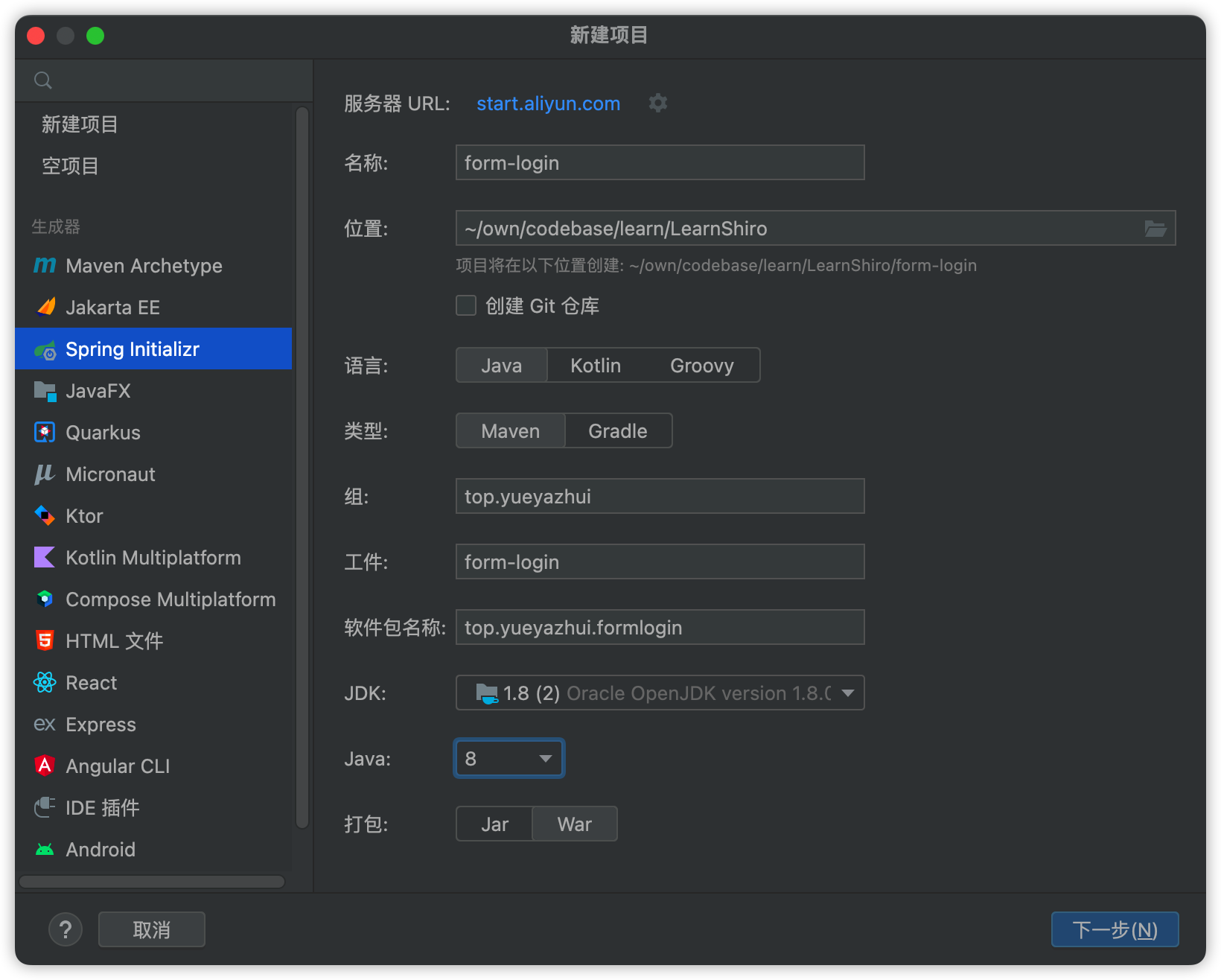The width and height of the screenshot is (1221, 980).
Task: Click the search magnifier icon
Action: point(43,80)
